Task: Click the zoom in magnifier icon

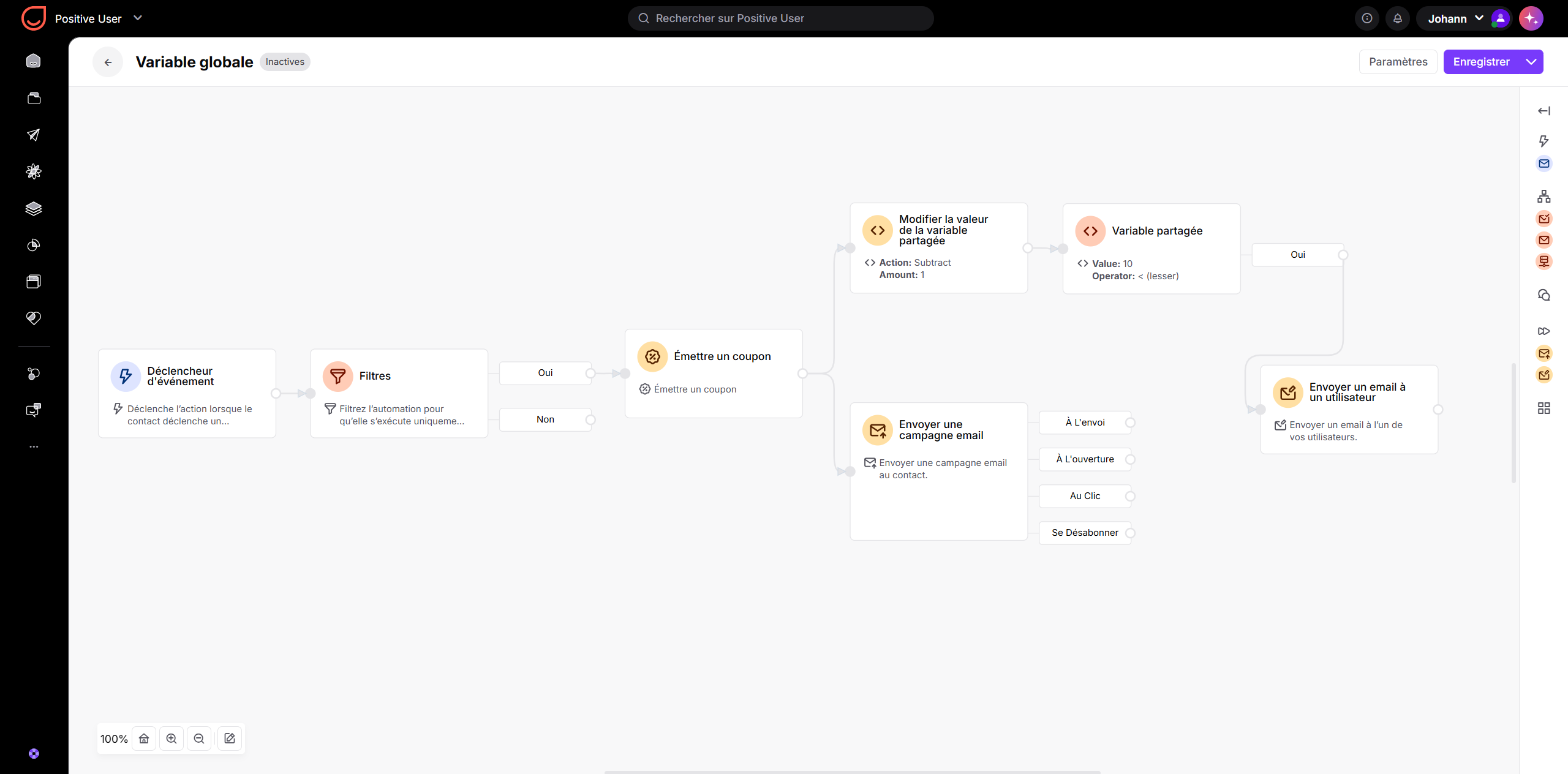Action: (x=171, y=738)
